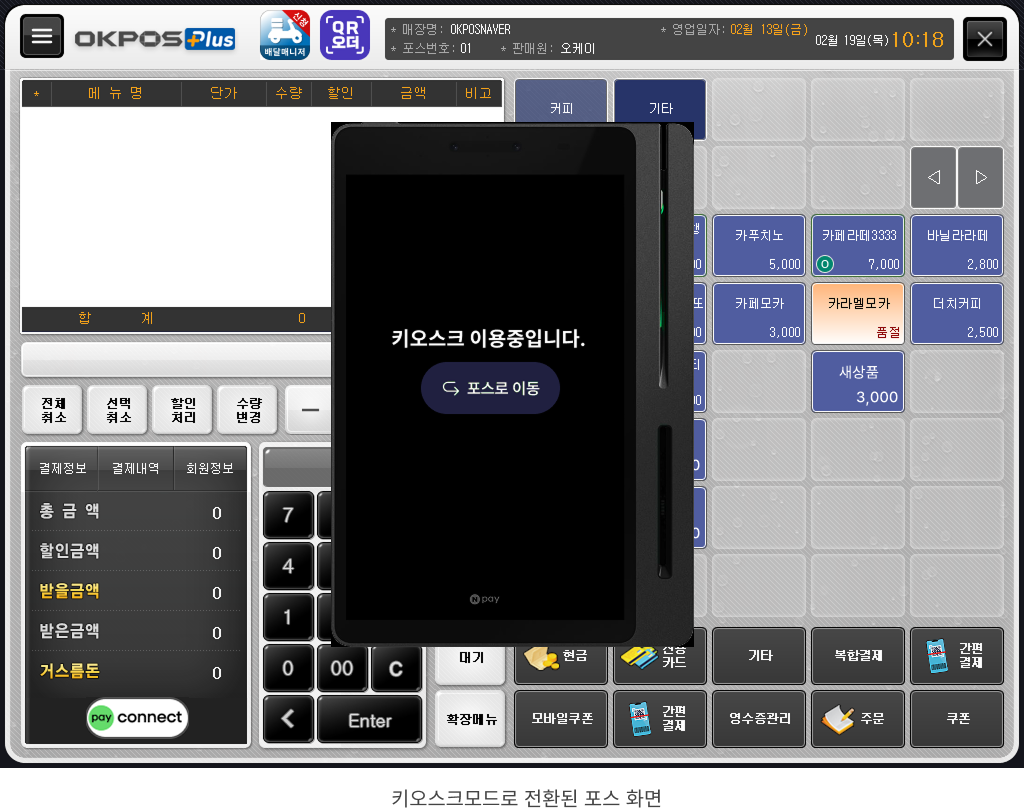Launch the QR order icon
Viewport: 1024px width, 812px height.
click(344, 35)
